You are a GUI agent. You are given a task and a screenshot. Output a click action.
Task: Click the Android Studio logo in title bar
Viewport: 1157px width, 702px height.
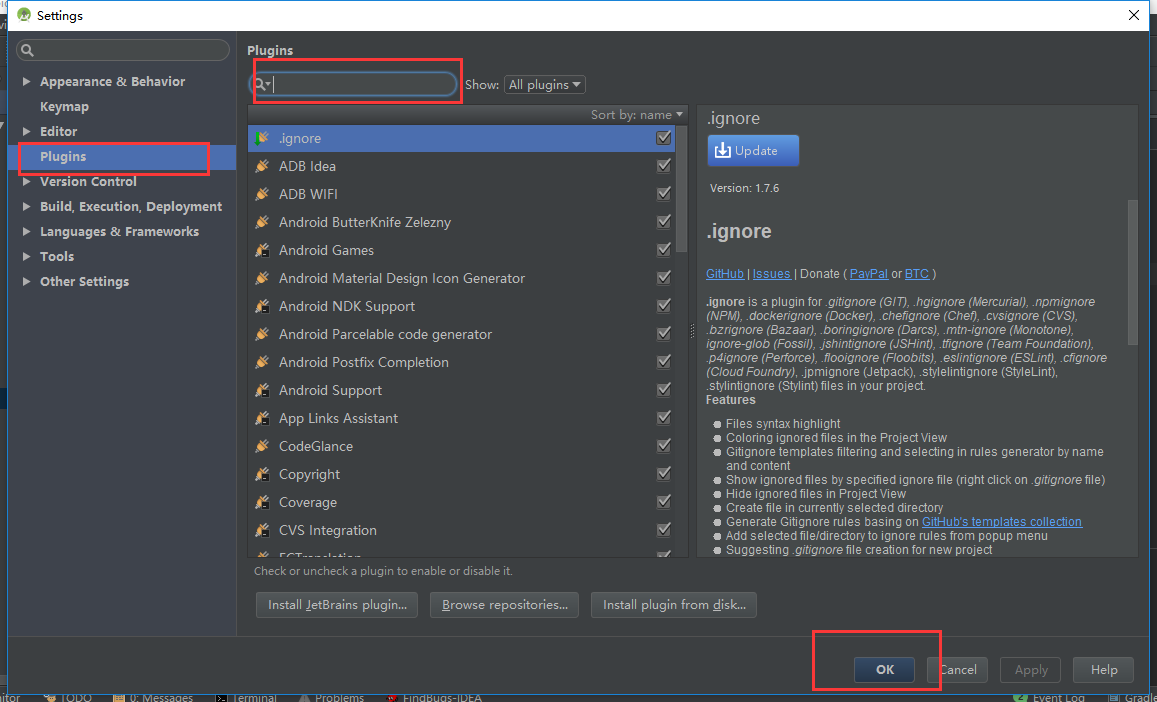click(24, 15)
